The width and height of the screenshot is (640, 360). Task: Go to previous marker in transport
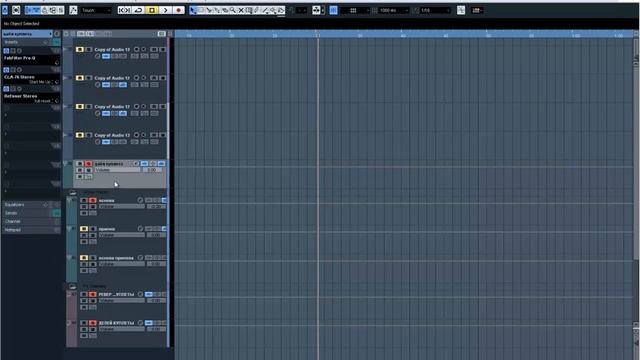[124, 10]
